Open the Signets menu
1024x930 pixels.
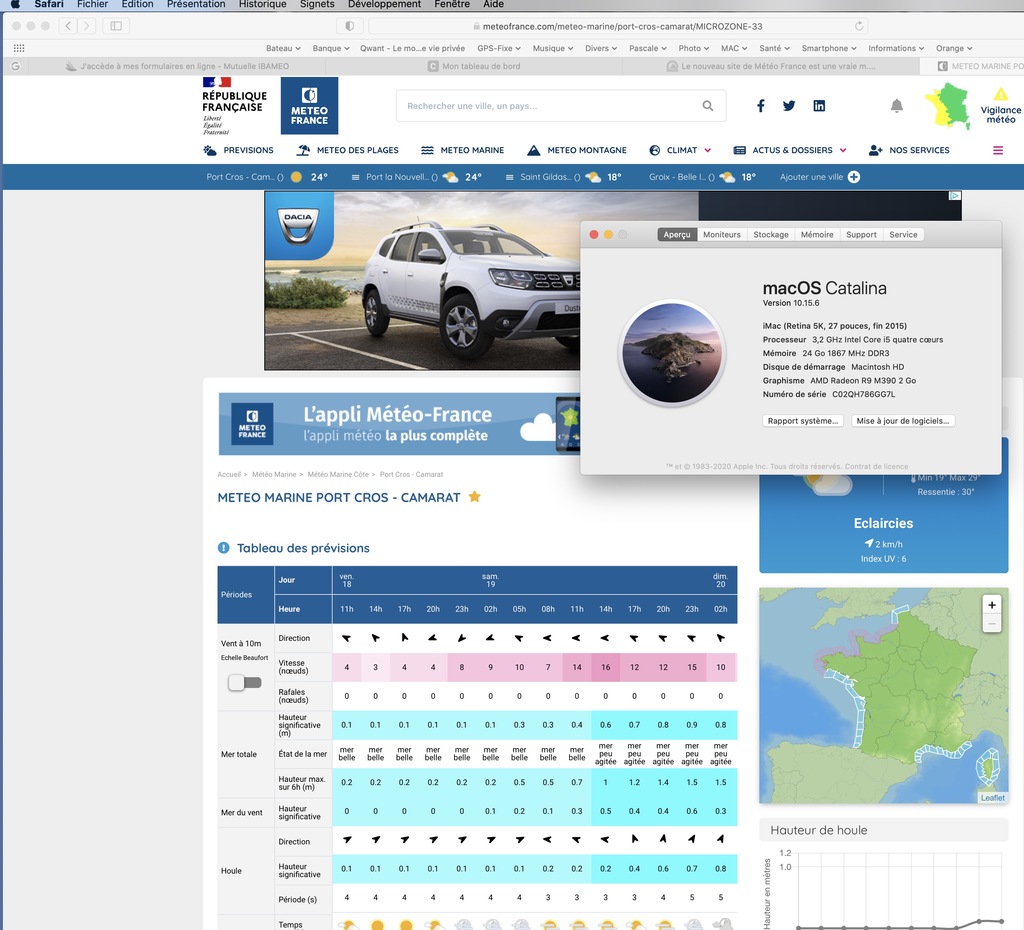point(317,4)
